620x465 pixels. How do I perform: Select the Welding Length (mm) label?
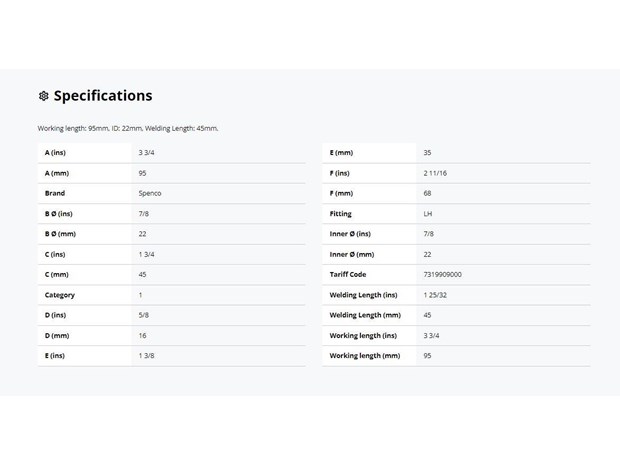coord(365,315)
